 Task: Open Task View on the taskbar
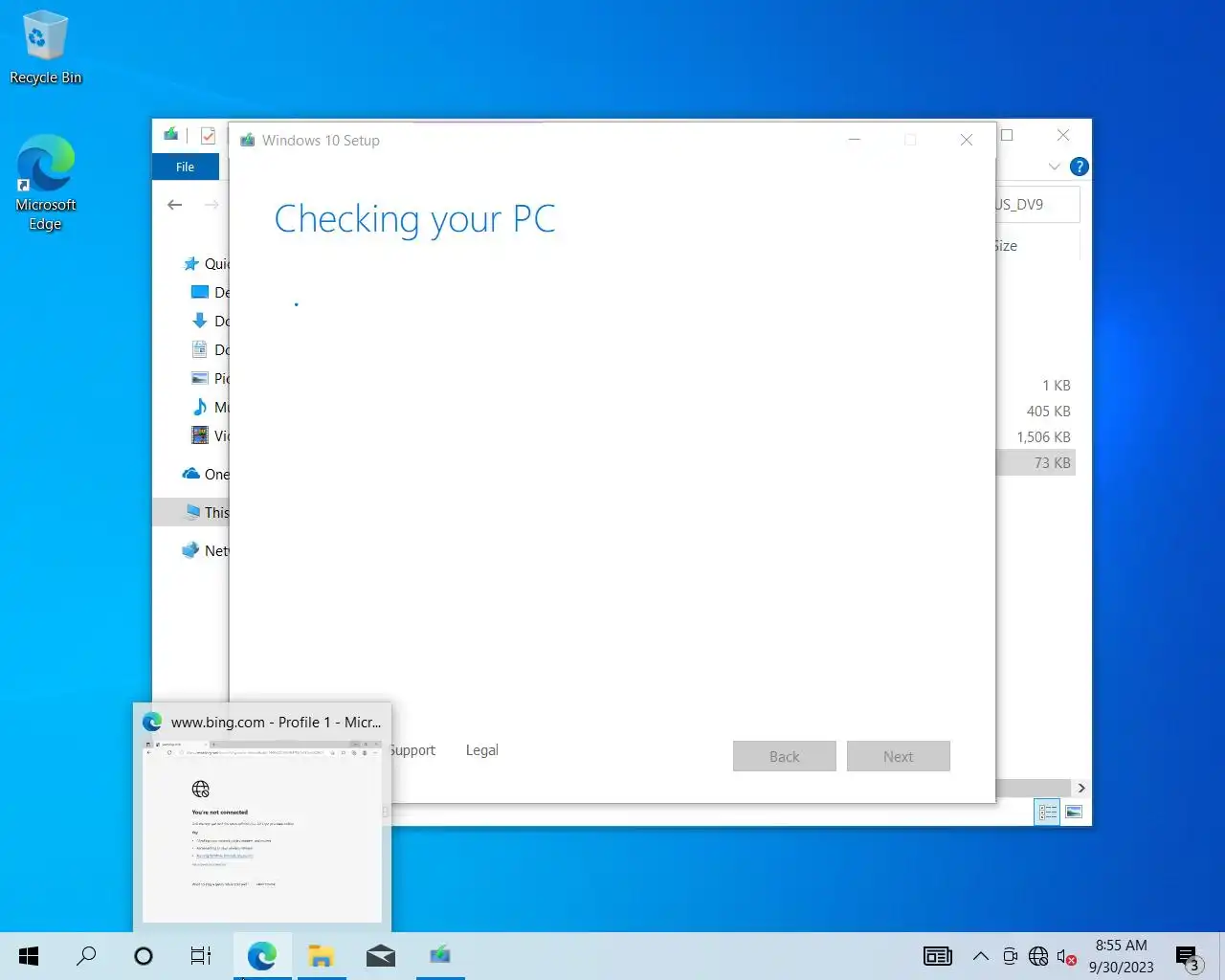point(201,956)
